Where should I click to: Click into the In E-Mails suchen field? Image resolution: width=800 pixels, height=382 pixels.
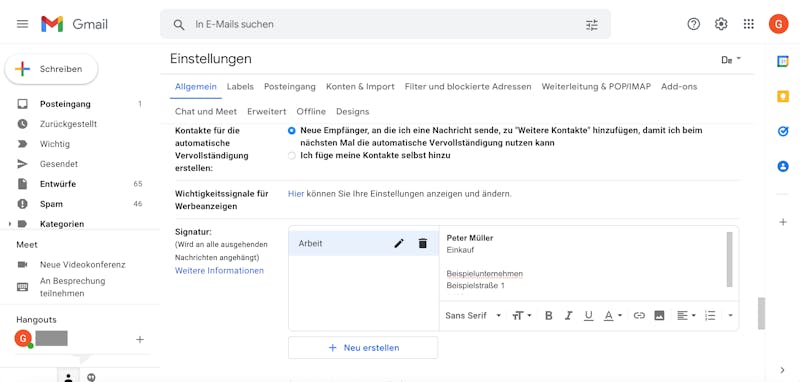pos(385,24)
